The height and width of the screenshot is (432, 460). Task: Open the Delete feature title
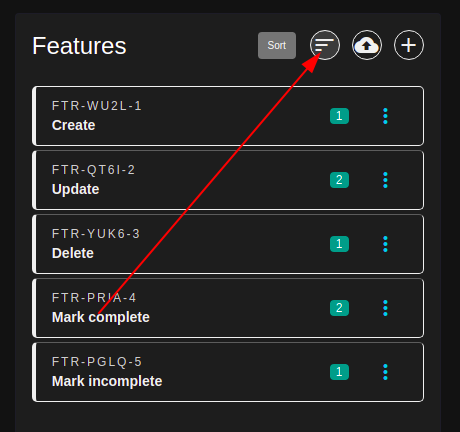coord(73,253)
